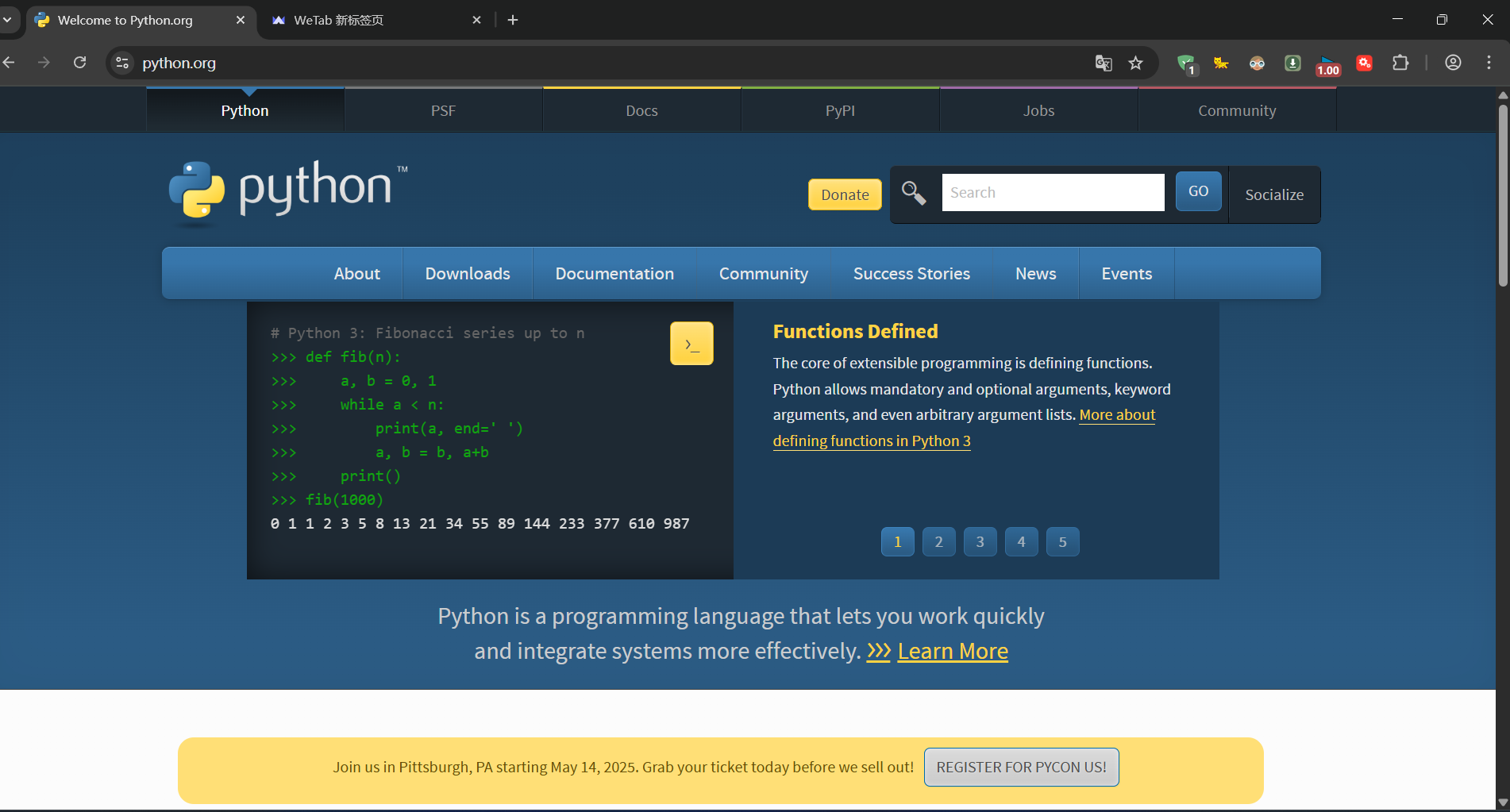1510x812 pixels.
Task: Go back to the previous page
Action: [x=10, y=63]
